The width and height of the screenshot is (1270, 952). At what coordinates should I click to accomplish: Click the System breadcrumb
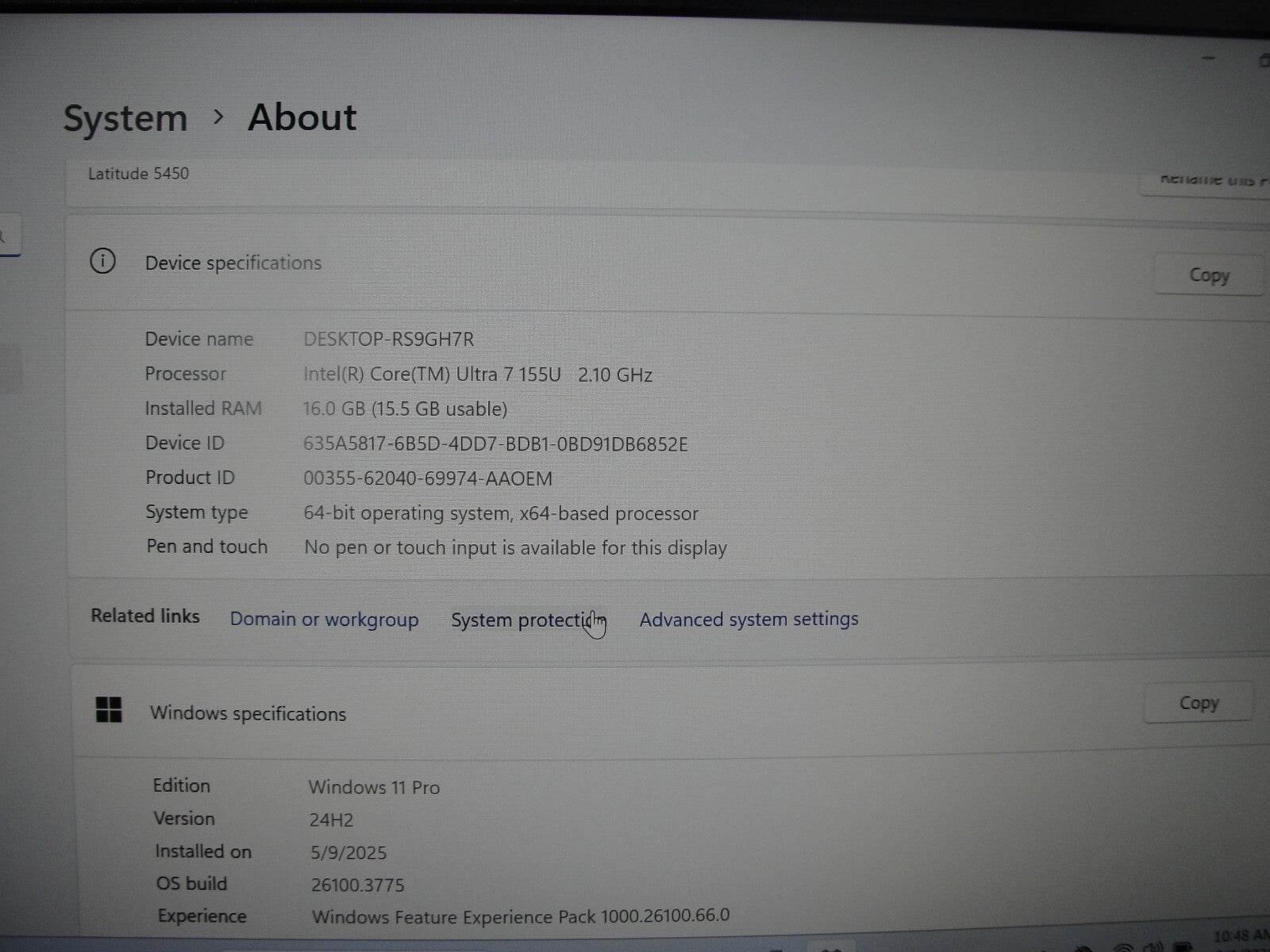coord(125,117)
